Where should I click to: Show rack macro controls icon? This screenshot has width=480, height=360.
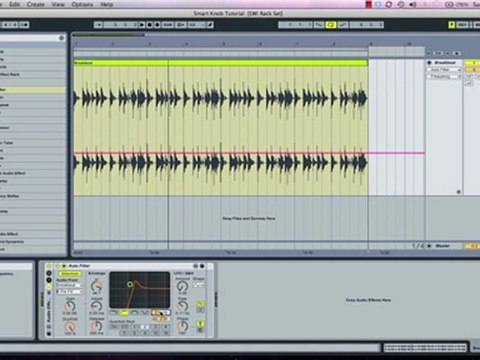point(49,273)
